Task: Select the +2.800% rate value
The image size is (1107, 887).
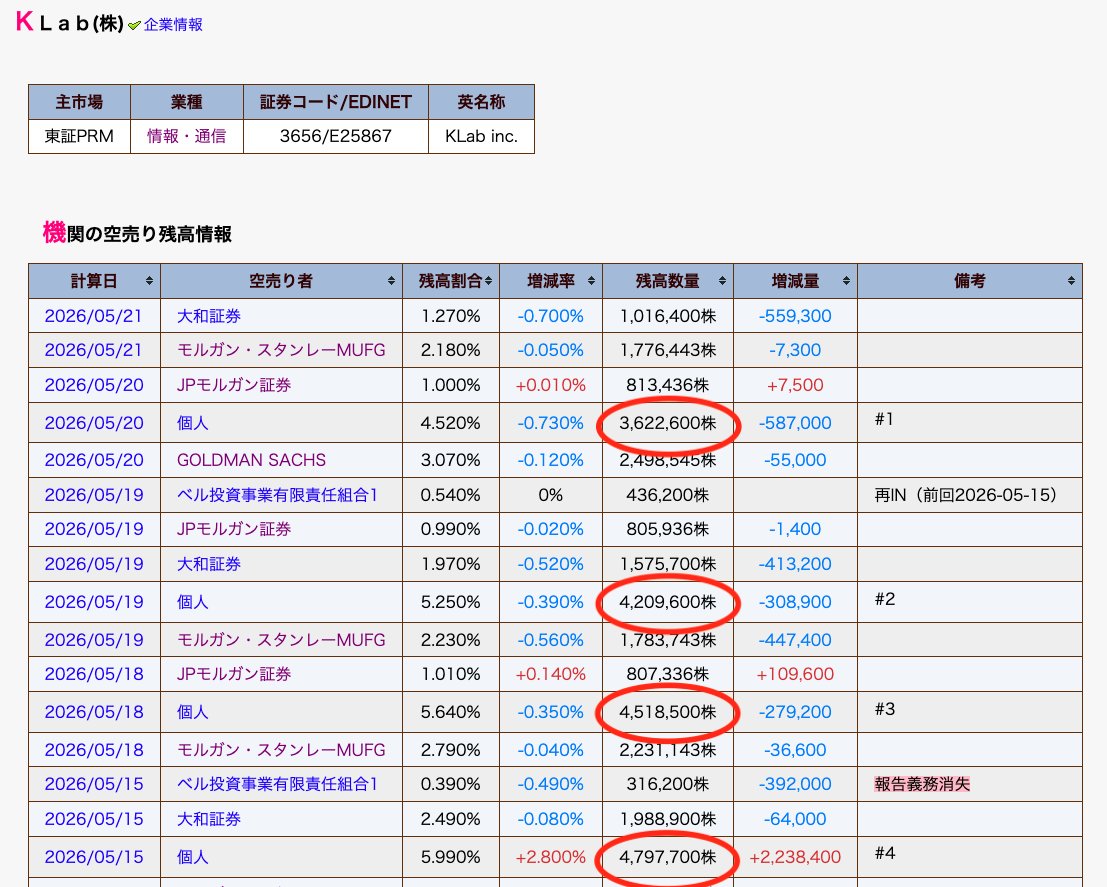Action: (551, 857)
